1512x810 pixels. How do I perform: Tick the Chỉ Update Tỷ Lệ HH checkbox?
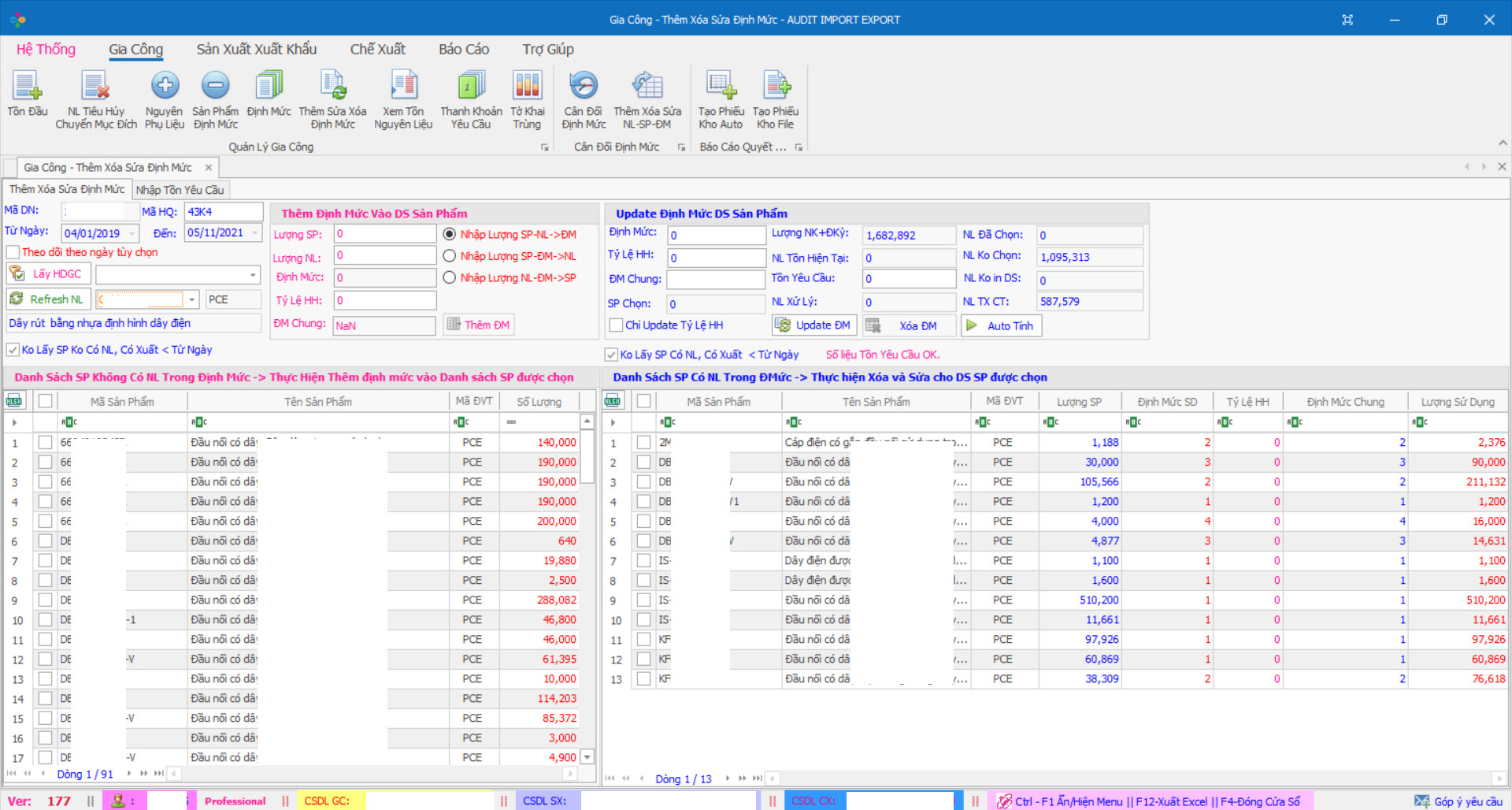(x=617, y=325)
